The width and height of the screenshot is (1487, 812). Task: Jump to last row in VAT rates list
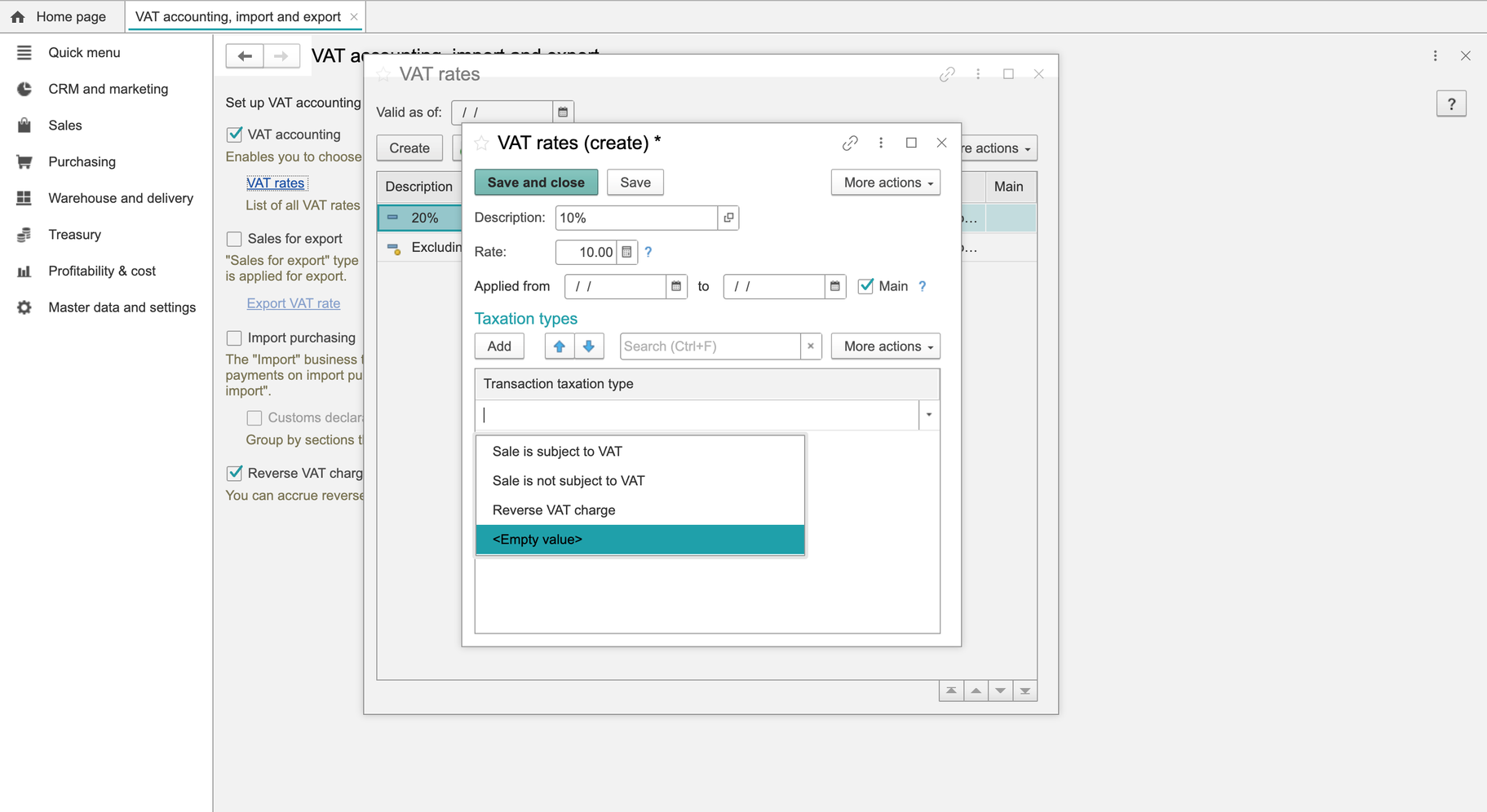coord(1025,691)
